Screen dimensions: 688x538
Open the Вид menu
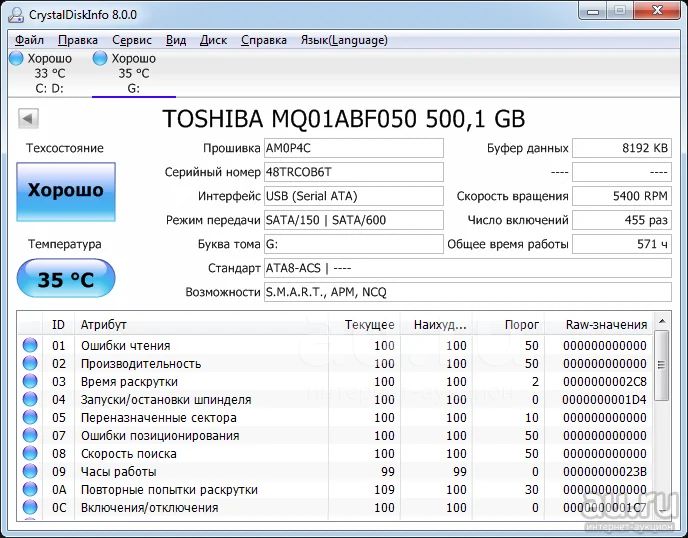coord(176,40)
